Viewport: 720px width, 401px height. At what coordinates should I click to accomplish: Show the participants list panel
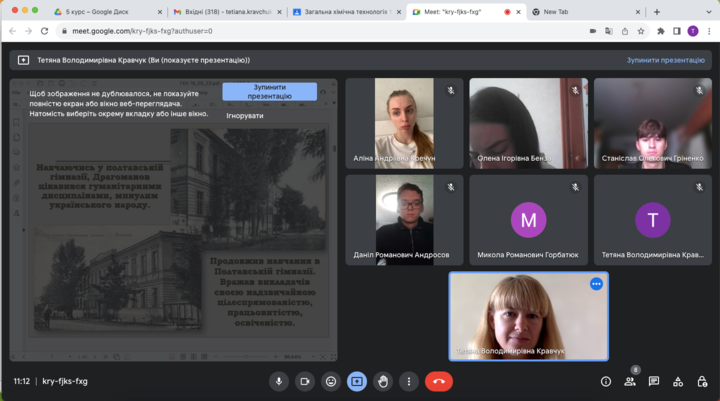(x=630, y=381)
